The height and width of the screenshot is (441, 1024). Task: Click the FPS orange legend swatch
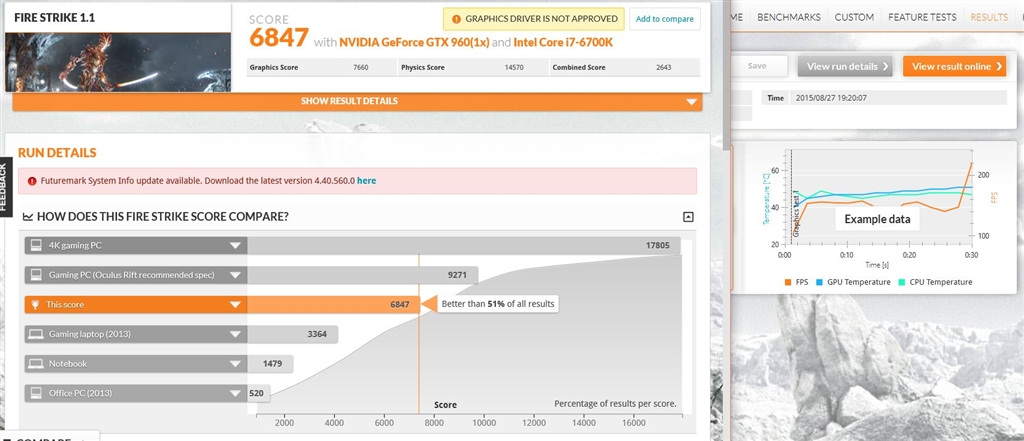pos(788,282)
